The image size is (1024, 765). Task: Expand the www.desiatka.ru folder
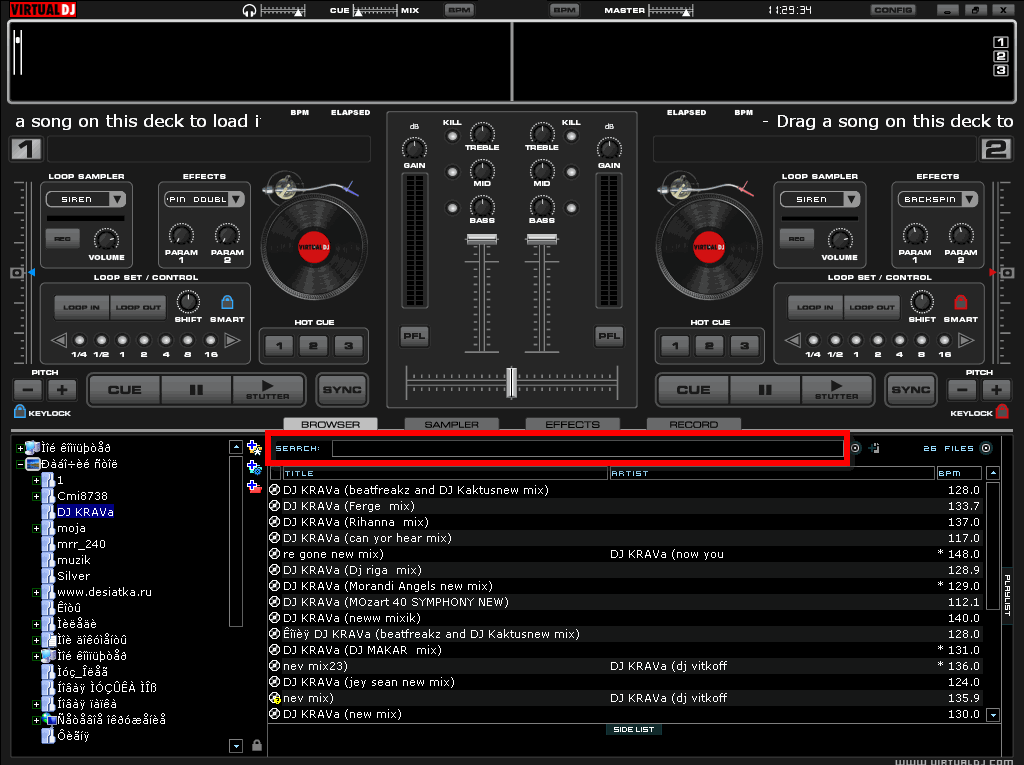coord(36,593)
